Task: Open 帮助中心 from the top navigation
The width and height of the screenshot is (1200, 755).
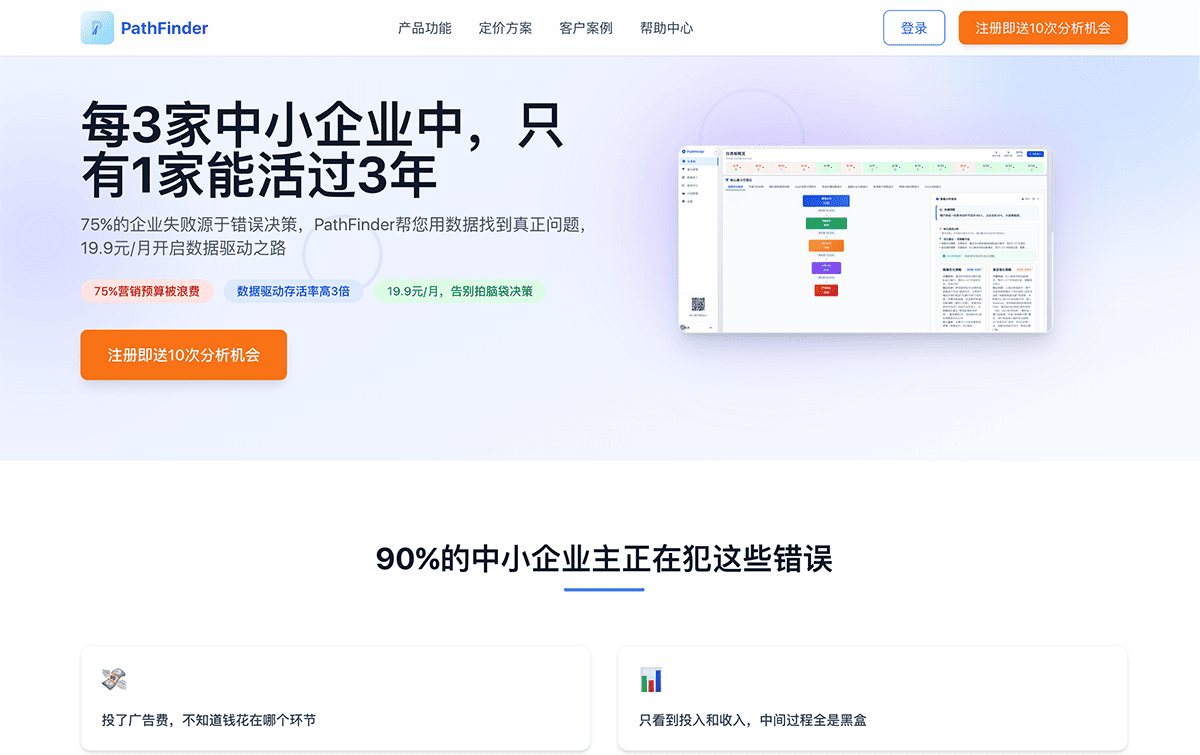Action: coord(667,28)
